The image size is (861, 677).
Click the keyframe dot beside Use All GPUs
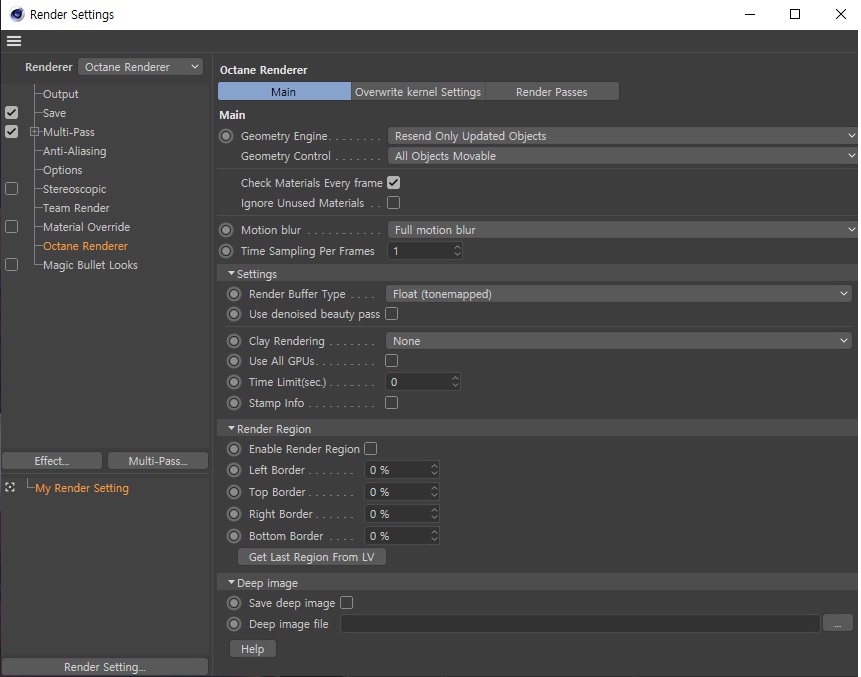point(234,361)
